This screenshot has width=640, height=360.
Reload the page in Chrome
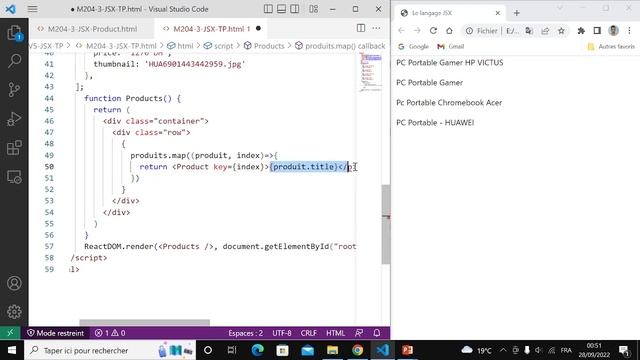tap(433, 31)
